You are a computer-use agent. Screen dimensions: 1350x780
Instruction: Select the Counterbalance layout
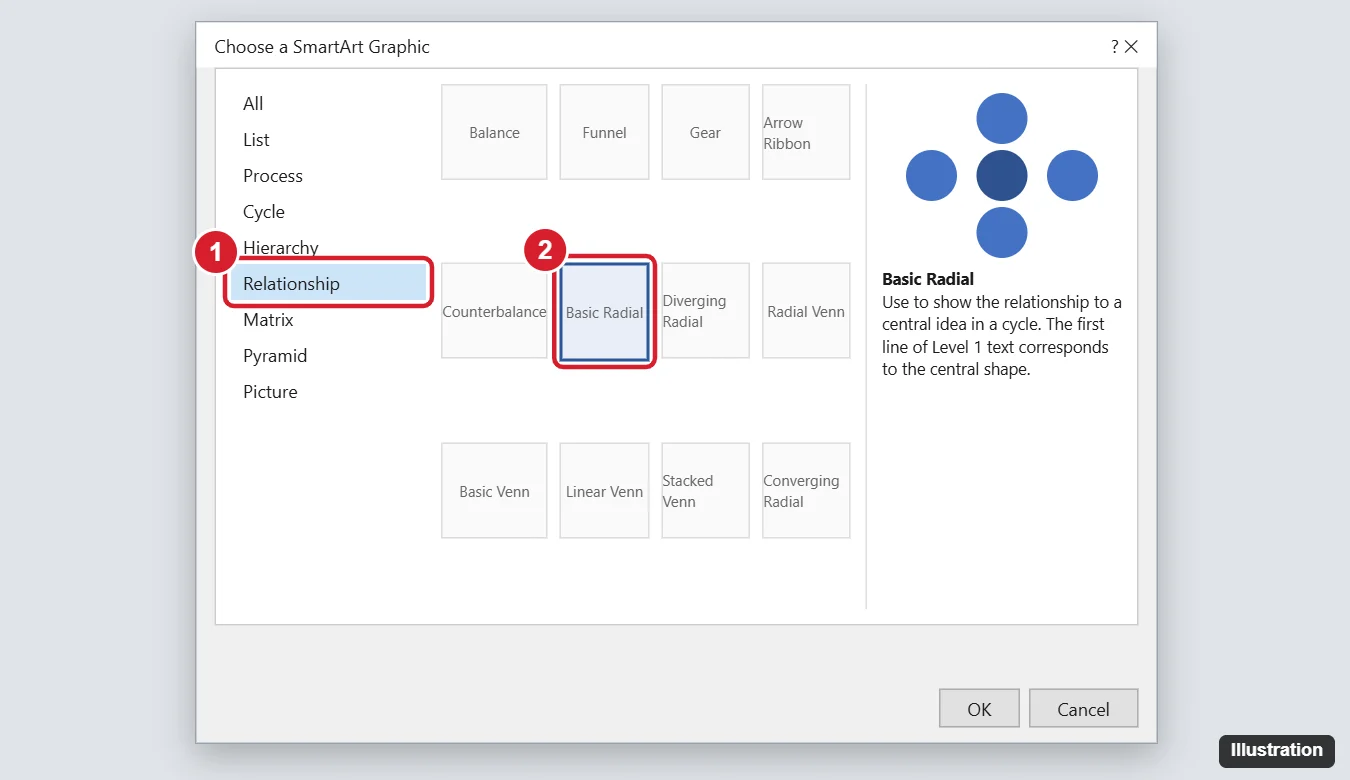coord(494,311)
